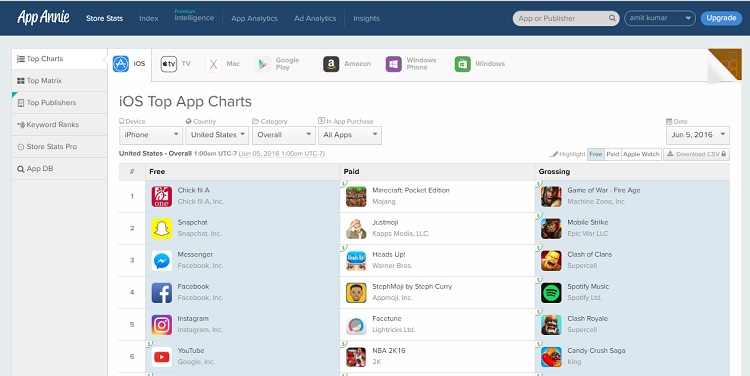Open the Instagram app icon

(x=162, y=325)
